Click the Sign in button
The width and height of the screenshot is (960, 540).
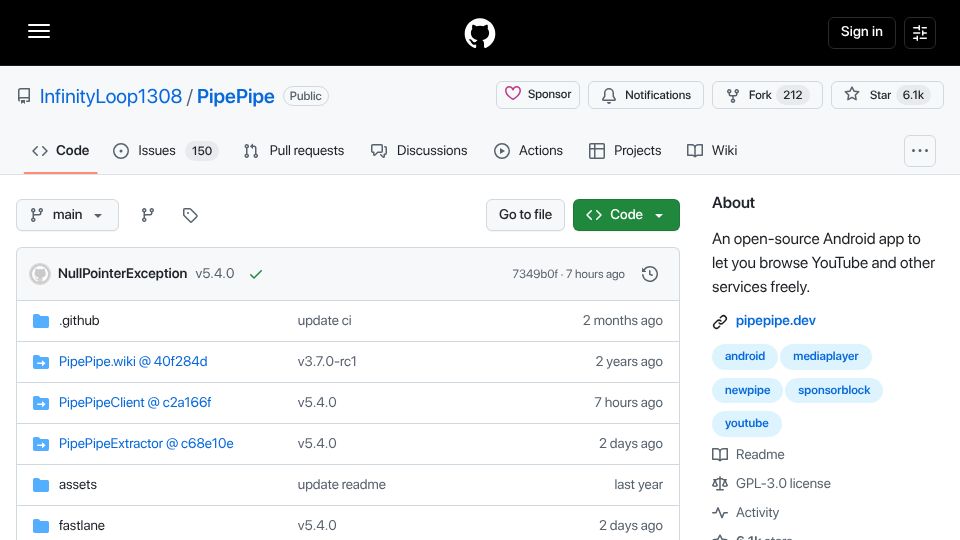click(861, 32)
